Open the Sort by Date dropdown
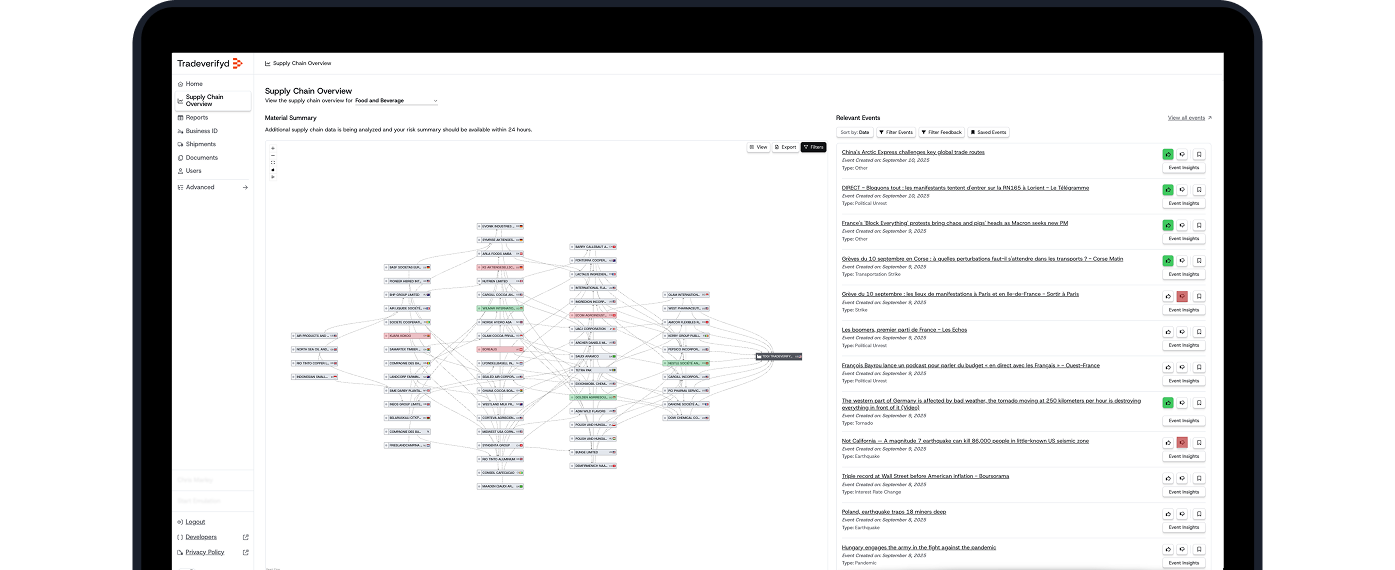Screen dimensions: 1395x570 point(855,132)
